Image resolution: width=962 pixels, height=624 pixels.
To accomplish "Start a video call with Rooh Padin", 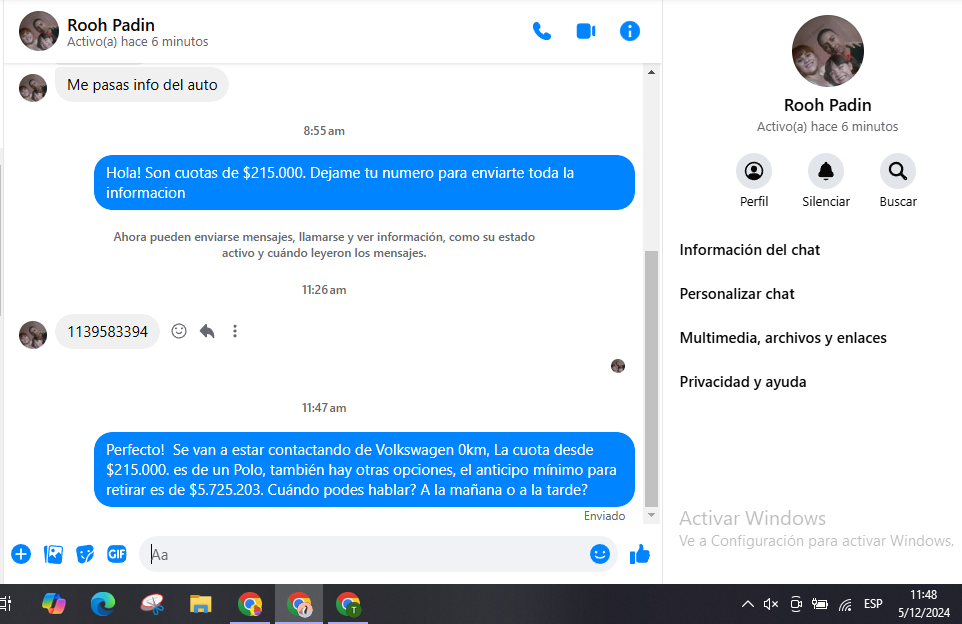I will [586, 31].
